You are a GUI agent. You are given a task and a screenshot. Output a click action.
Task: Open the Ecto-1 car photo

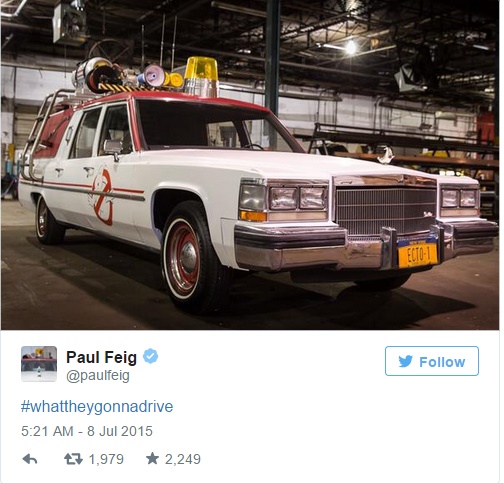250,165
